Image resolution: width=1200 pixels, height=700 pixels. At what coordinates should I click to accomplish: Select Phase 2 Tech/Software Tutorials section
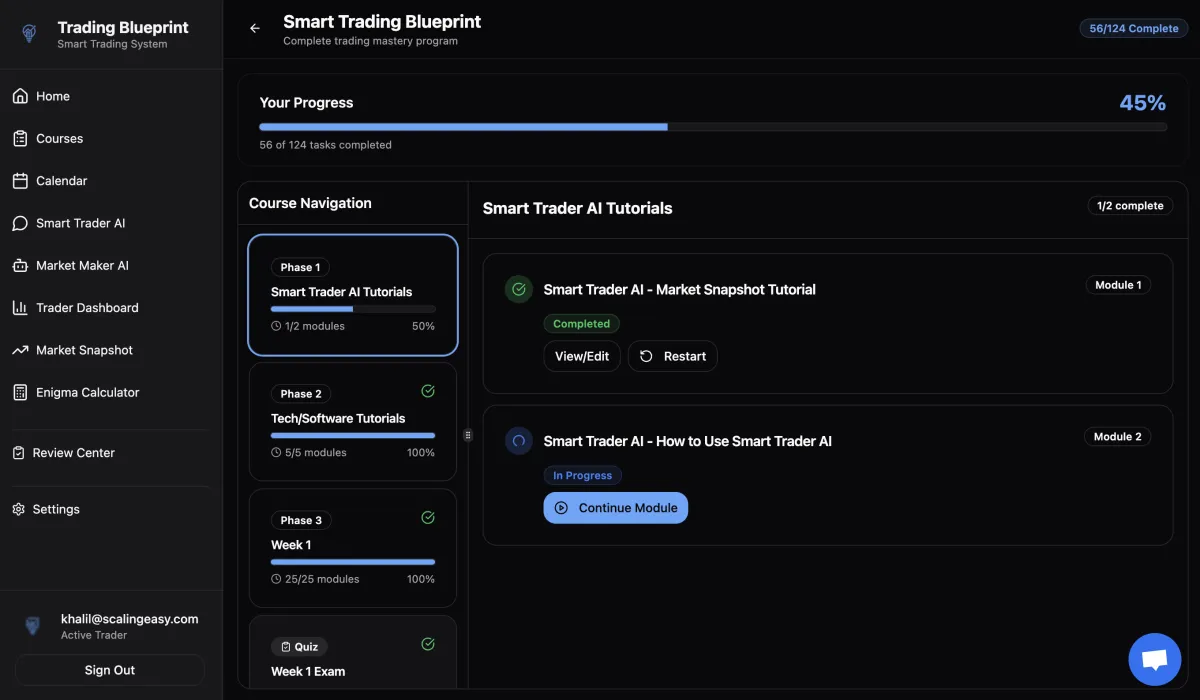click(352, 420)
